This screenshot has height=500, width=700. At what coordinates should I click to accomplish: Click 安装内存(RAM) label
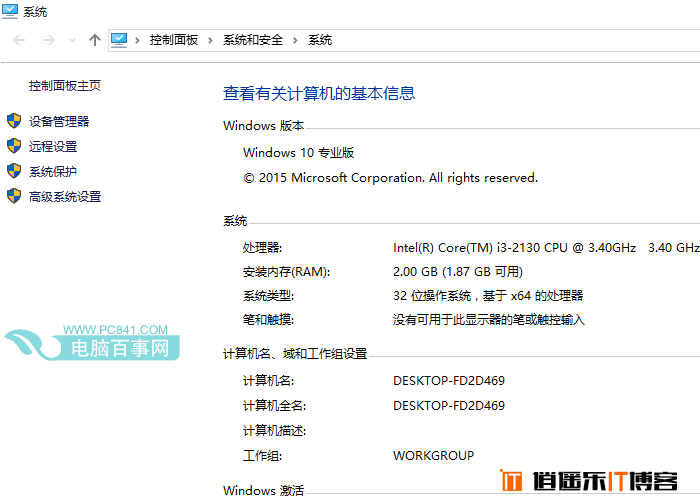pyautogui.click(x=287, y=271)
